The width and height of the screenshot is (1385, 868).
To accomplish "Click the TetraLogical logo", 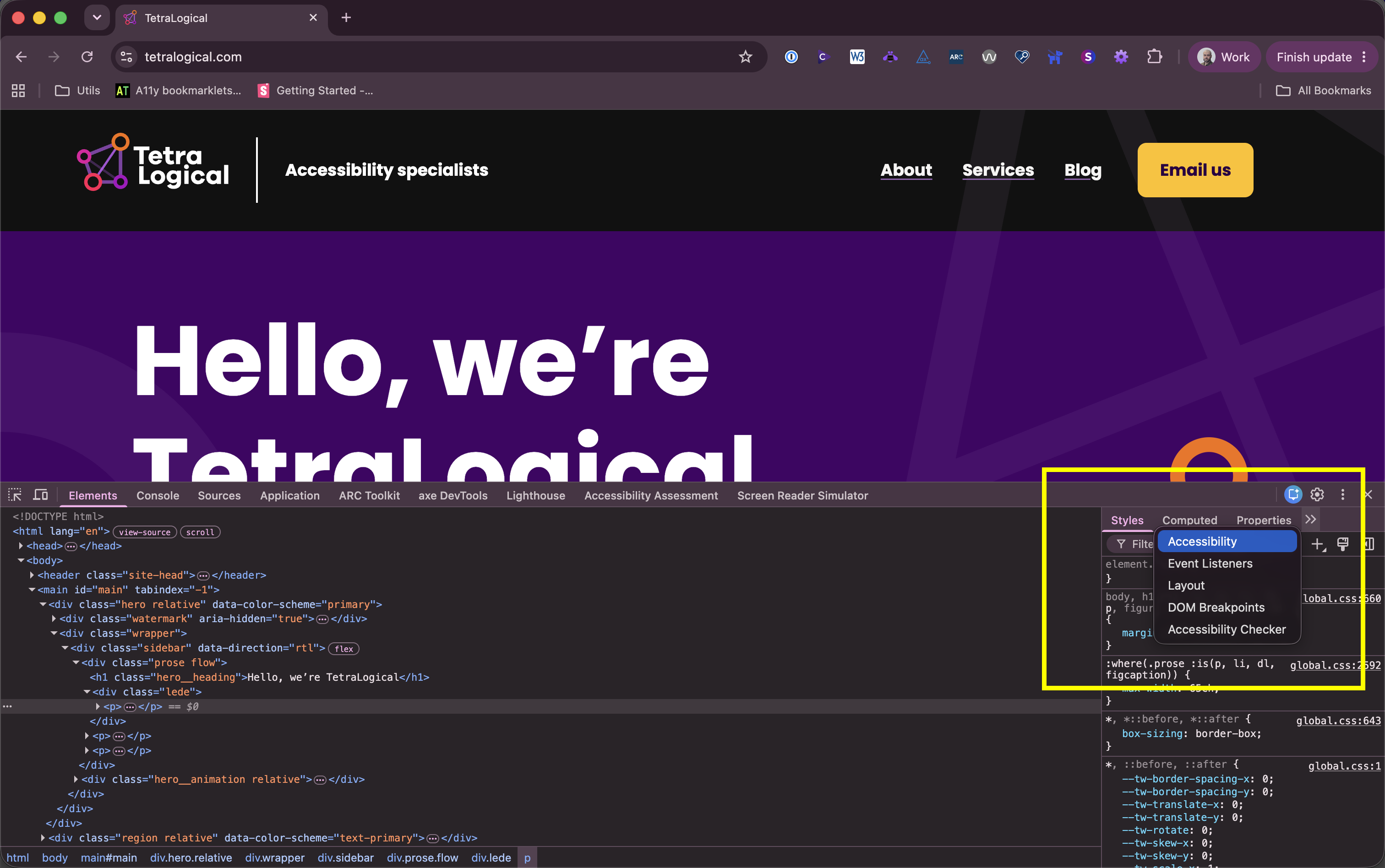I will point(153,163).
